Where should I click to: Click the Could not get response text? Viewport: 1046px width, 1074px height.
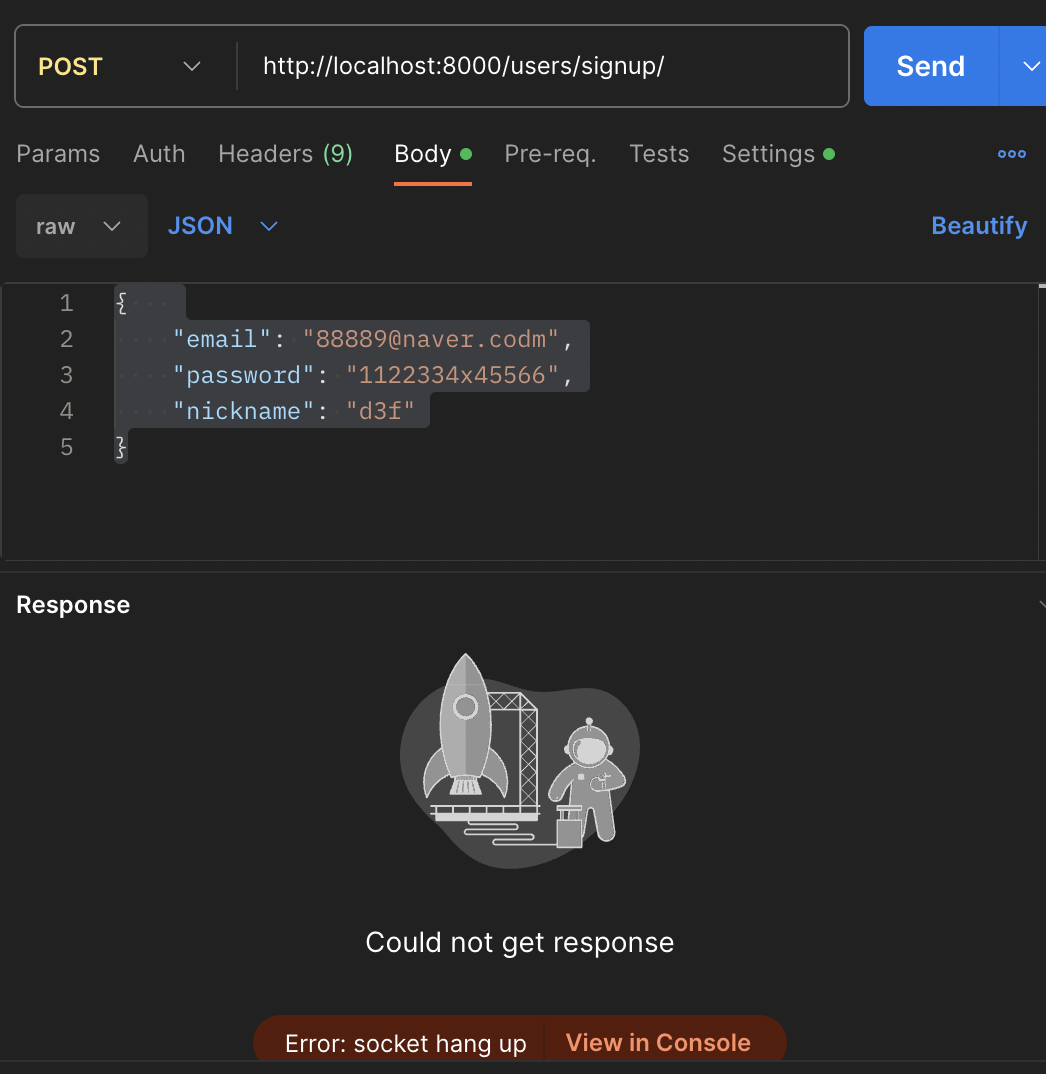click(x=520, y=942)
